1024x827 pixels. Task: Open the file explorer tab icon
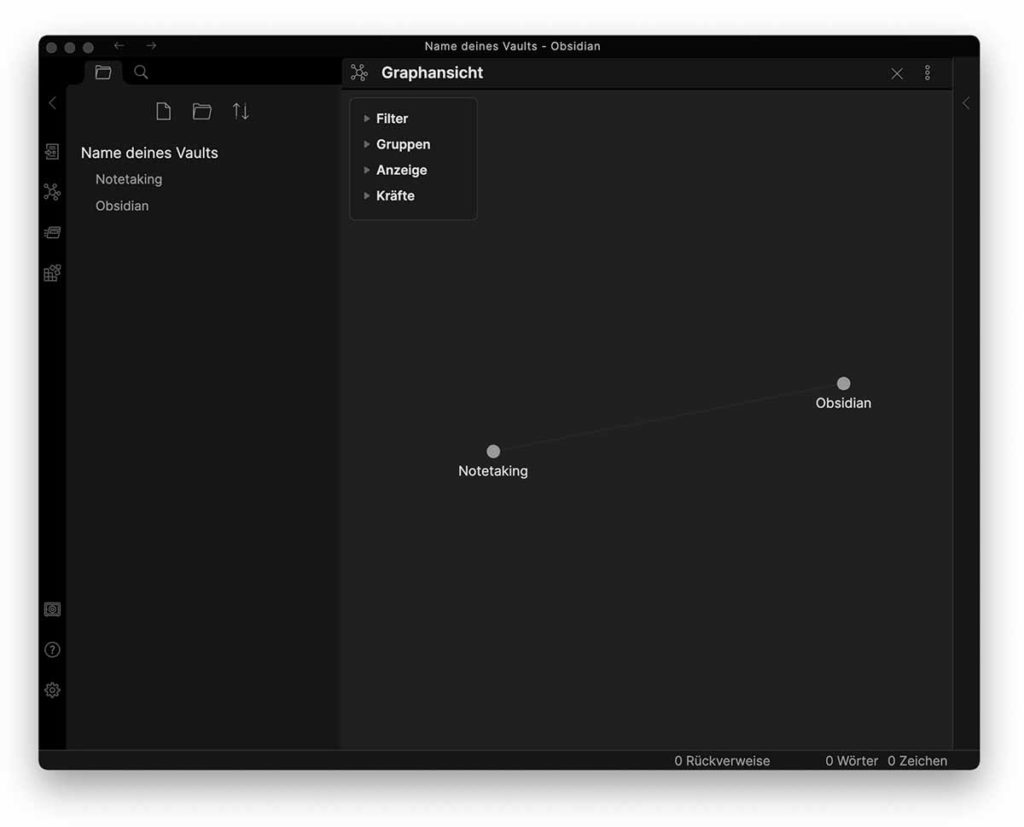103,73
